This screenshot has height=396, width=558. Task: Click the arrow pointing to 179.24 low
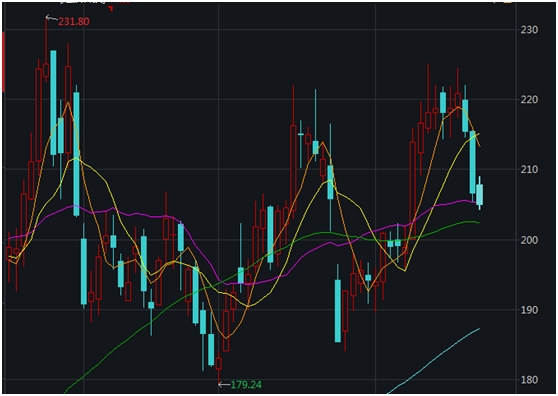coord(224,385)
